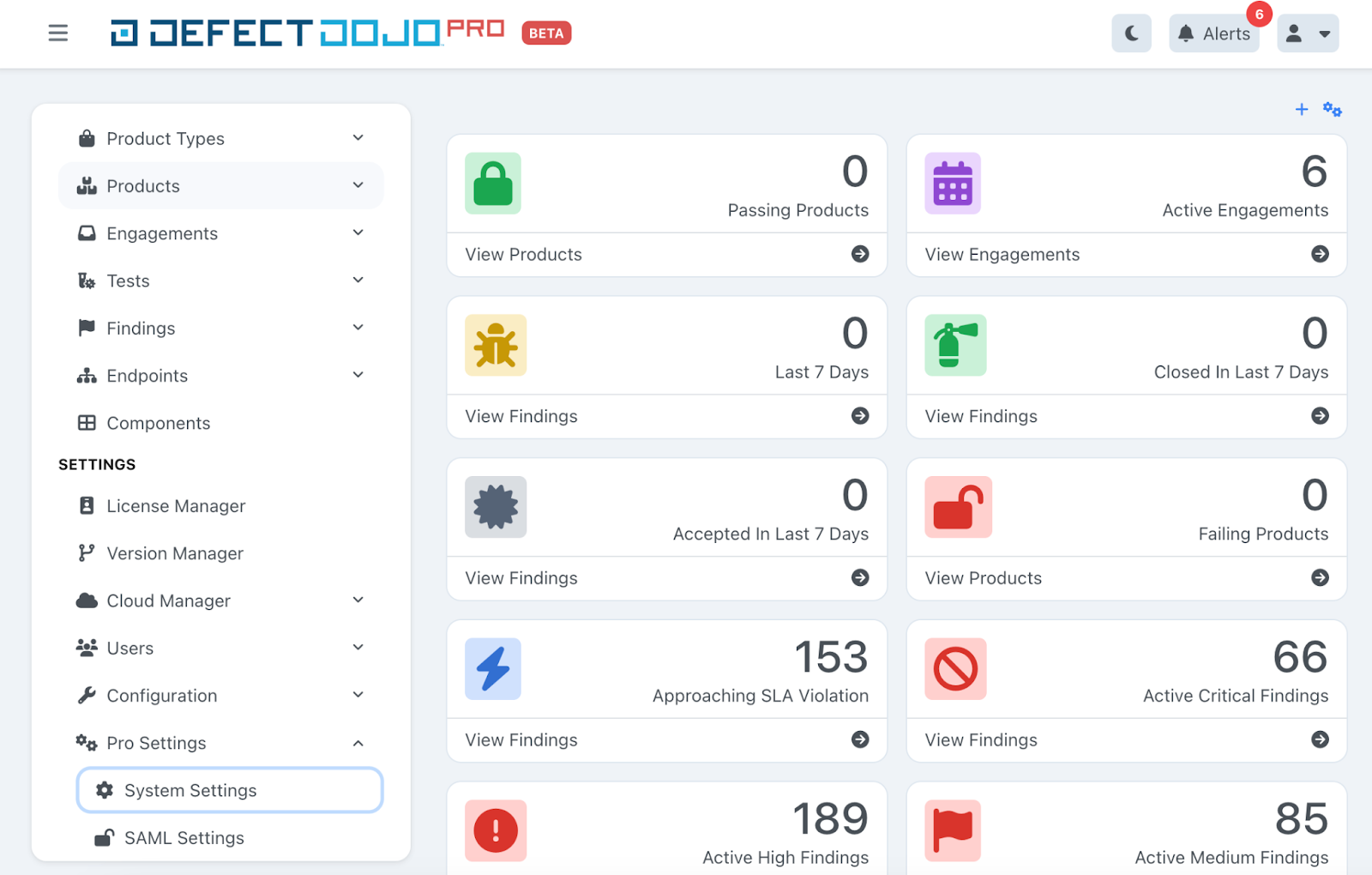1372x875 pixels.
Task: Click the plus icon to add tile
Action: click(1301, 110)
